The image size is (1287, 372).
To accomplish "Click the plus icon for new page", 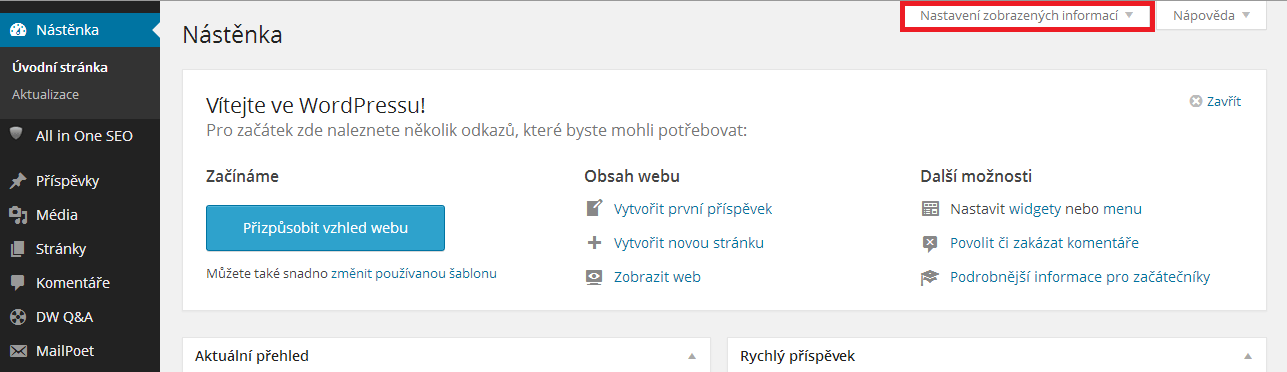I will (x=594, y=243).
